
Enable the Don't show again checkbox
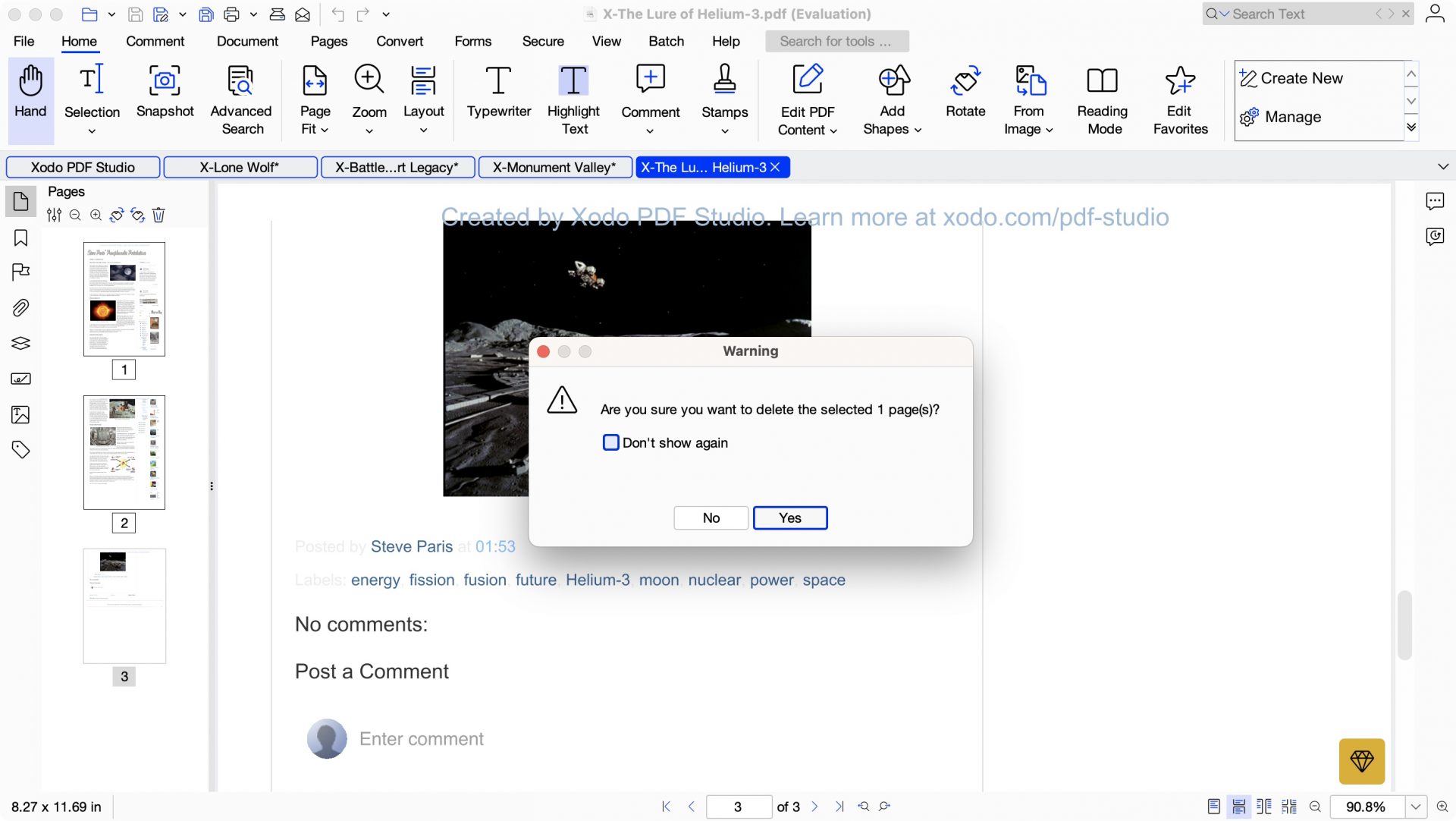click(x=610, y=442)
